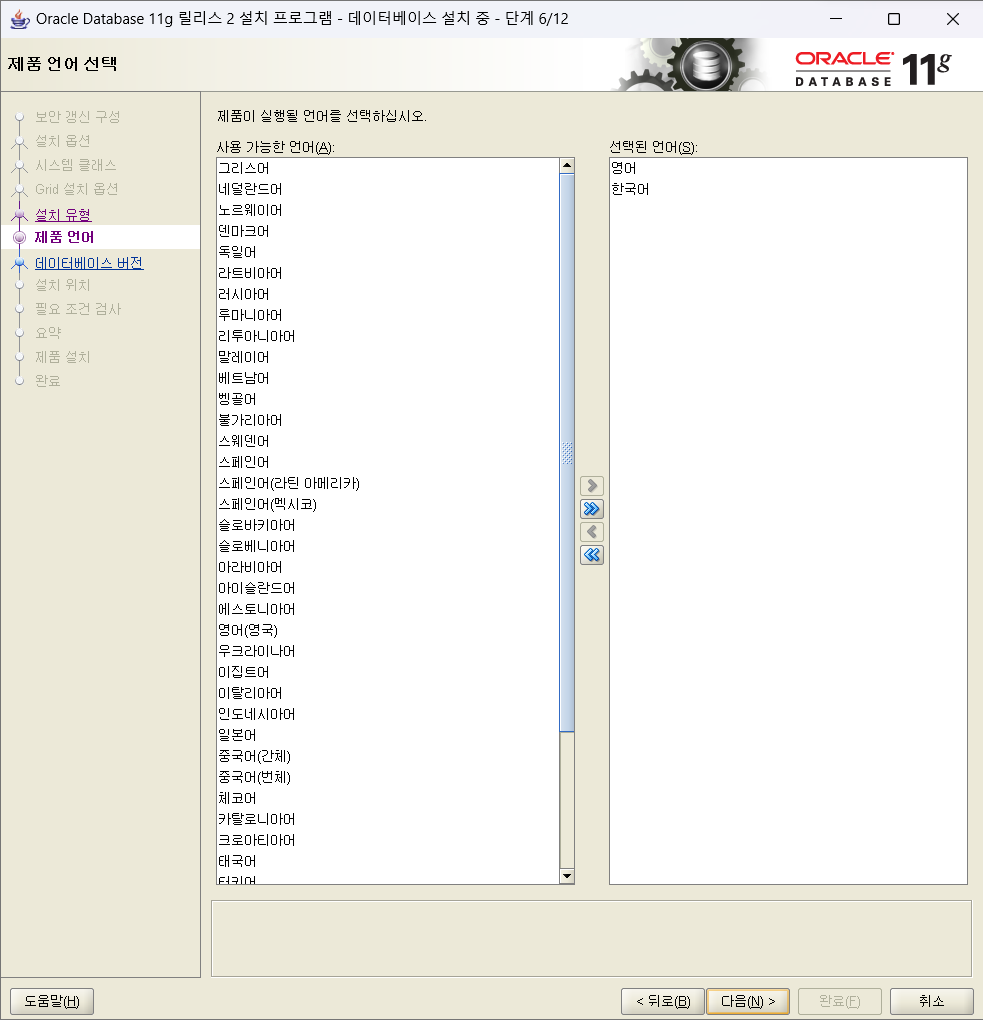Click the scroll-up arrow of the available languages list
Image resolution: width=983 pixels, height=1020 pixels.
[567, 165]
